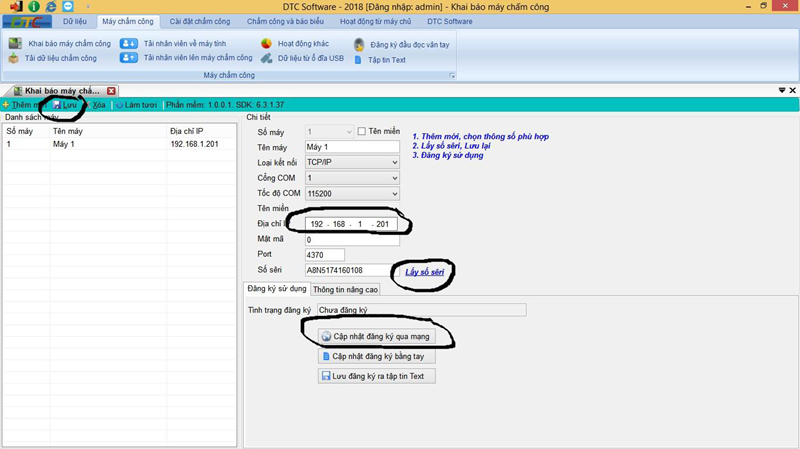800x449 pixels.
Task: Close the Khai báo máy chấm công document tab
Action: coord(112,91)
